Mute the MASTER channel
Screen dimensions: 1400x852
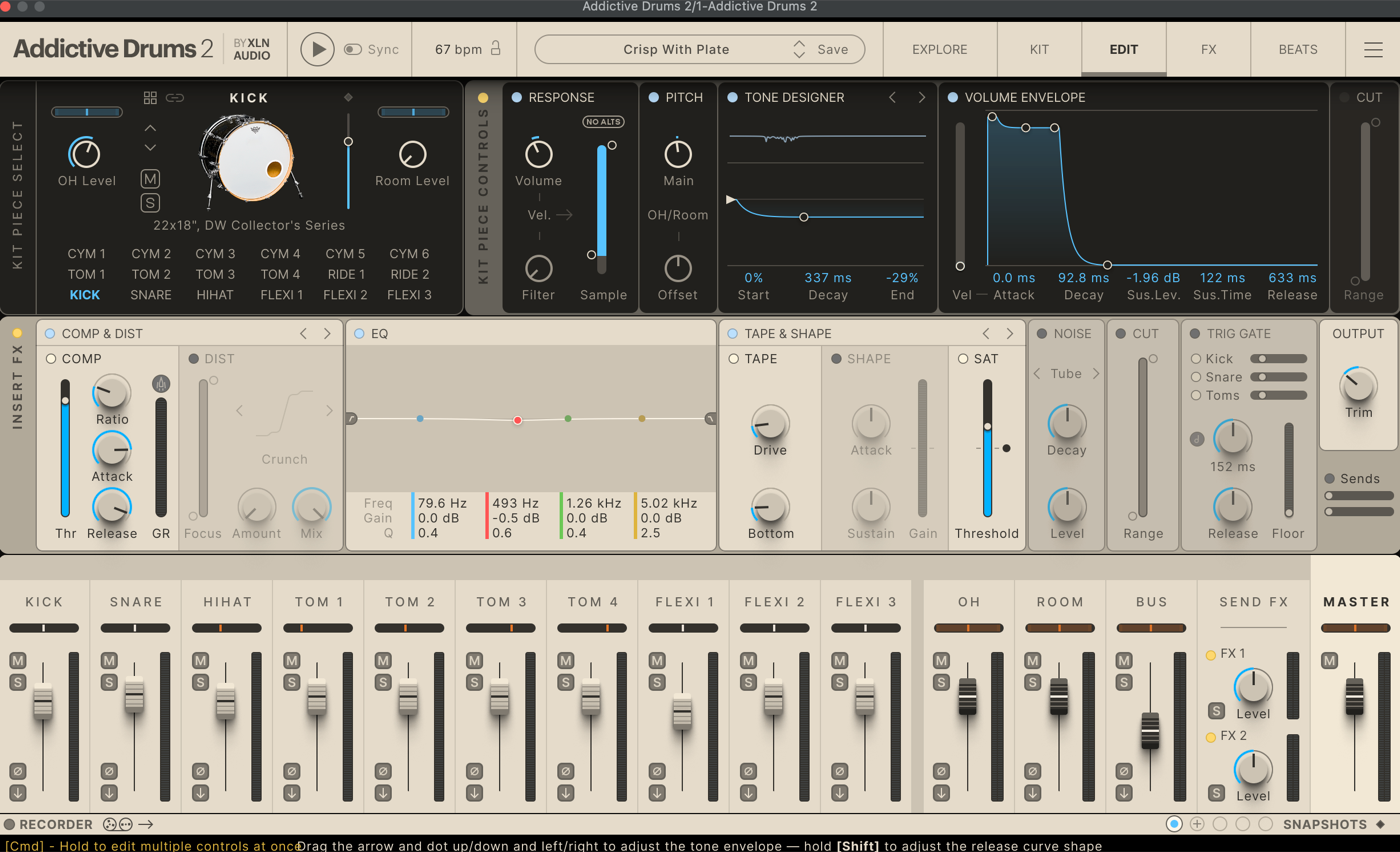(1330, 660)
